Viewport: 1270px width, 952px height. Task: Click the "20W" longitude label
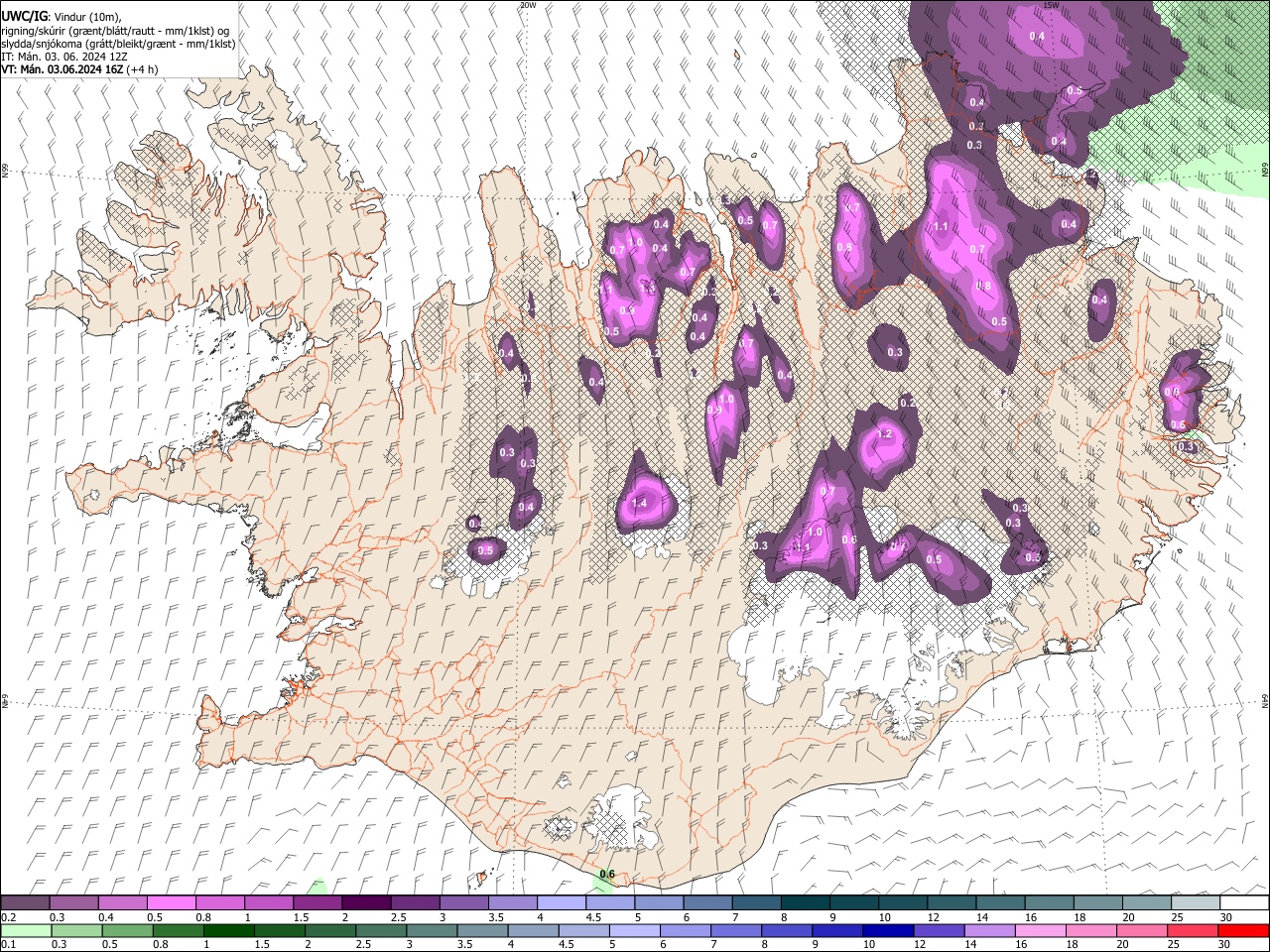coord(528,5)
